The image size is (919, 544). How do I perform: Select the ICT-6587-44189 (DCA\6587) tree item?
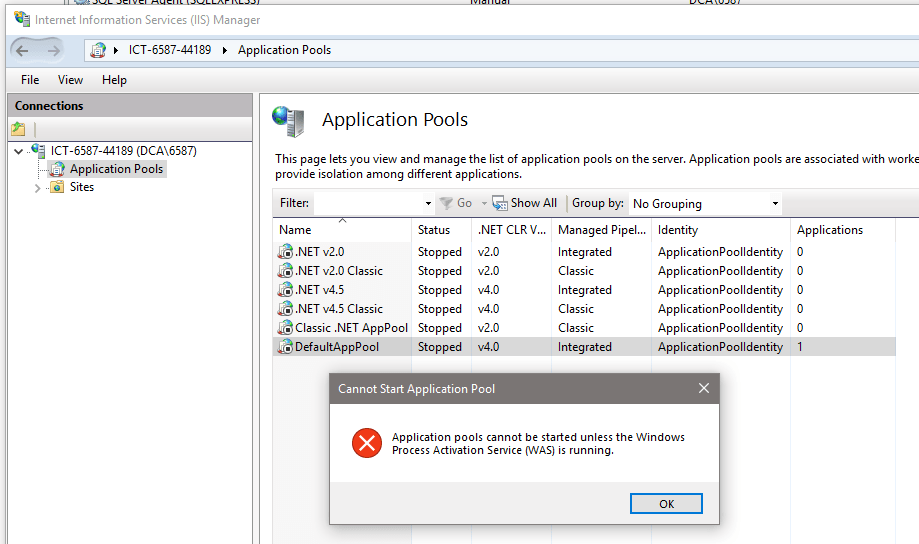click(x=124, y=151)
